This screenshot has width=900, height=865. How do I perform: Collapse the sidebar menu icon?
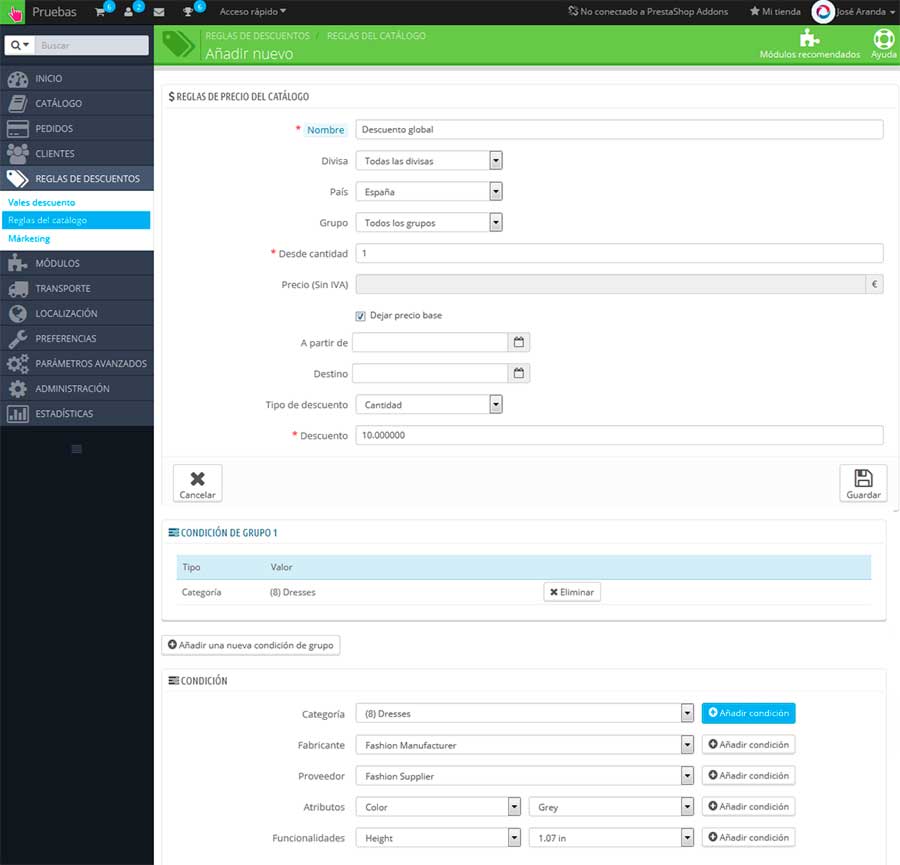[x=75, y=448]
